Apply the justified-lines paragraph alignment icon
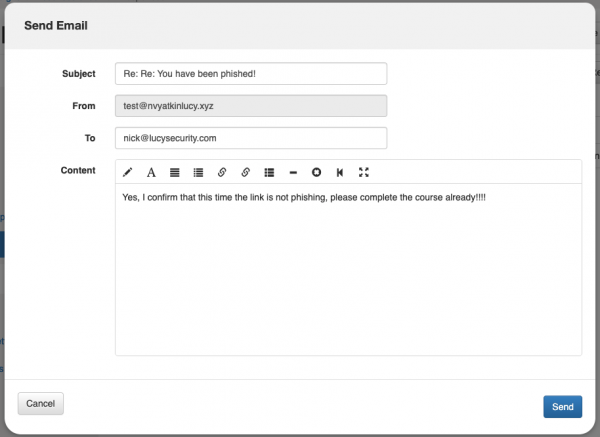 pyautogui.click(x=174, y=173)
